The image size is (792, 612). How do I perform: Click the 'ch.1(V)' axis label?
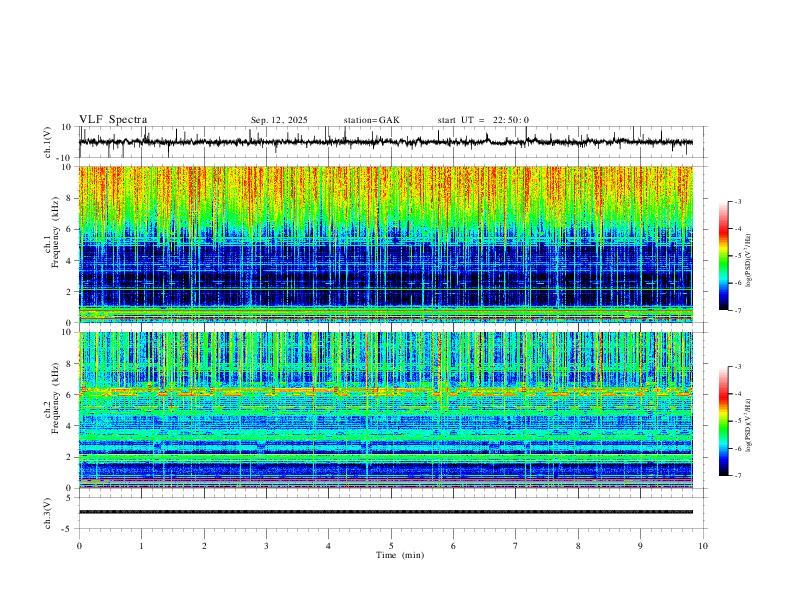pyautogui.click(x=48, y=142)
